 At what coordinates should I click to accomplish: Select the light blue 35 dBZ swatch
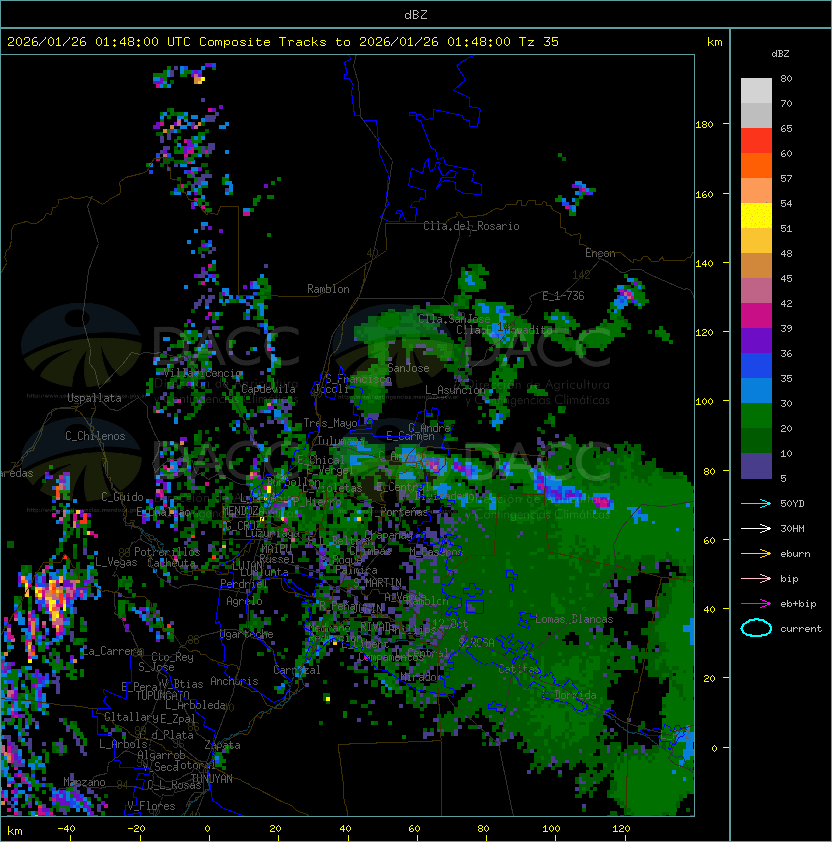pos(756,390)
